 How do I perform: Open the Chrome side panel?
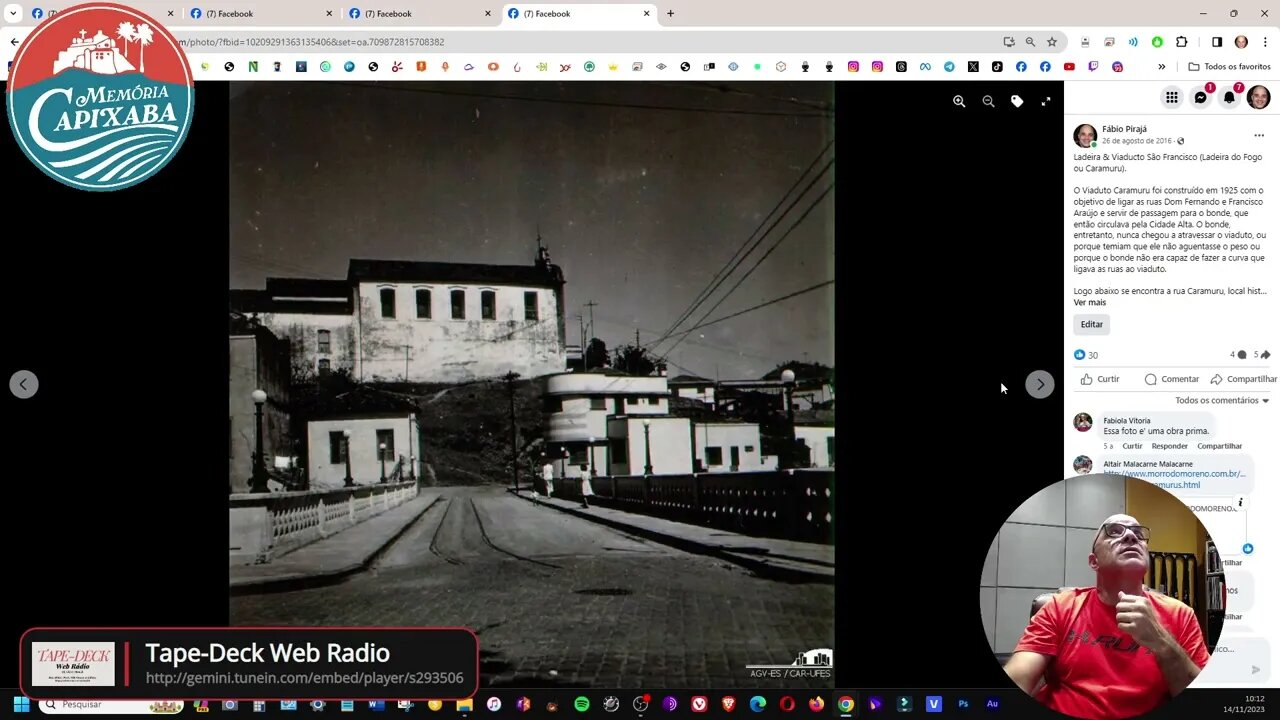[1217, 42]
